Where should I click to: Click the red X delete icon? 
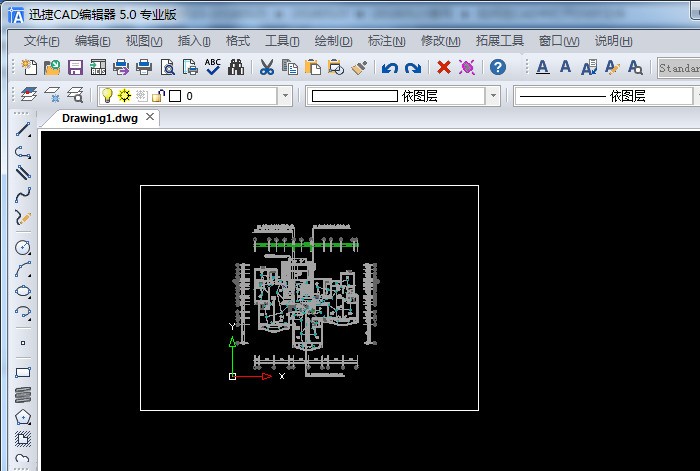(444, 68)
